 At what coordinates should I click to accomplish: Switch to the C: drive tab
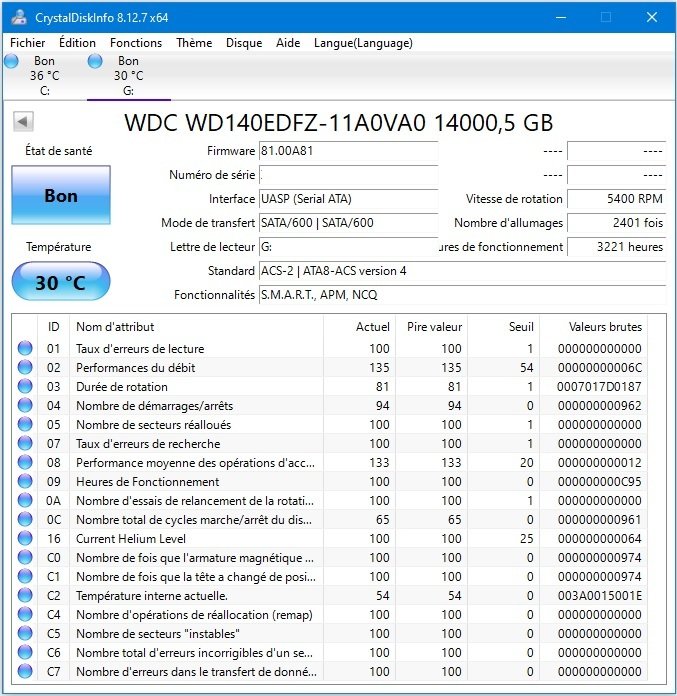pos(44,76)
